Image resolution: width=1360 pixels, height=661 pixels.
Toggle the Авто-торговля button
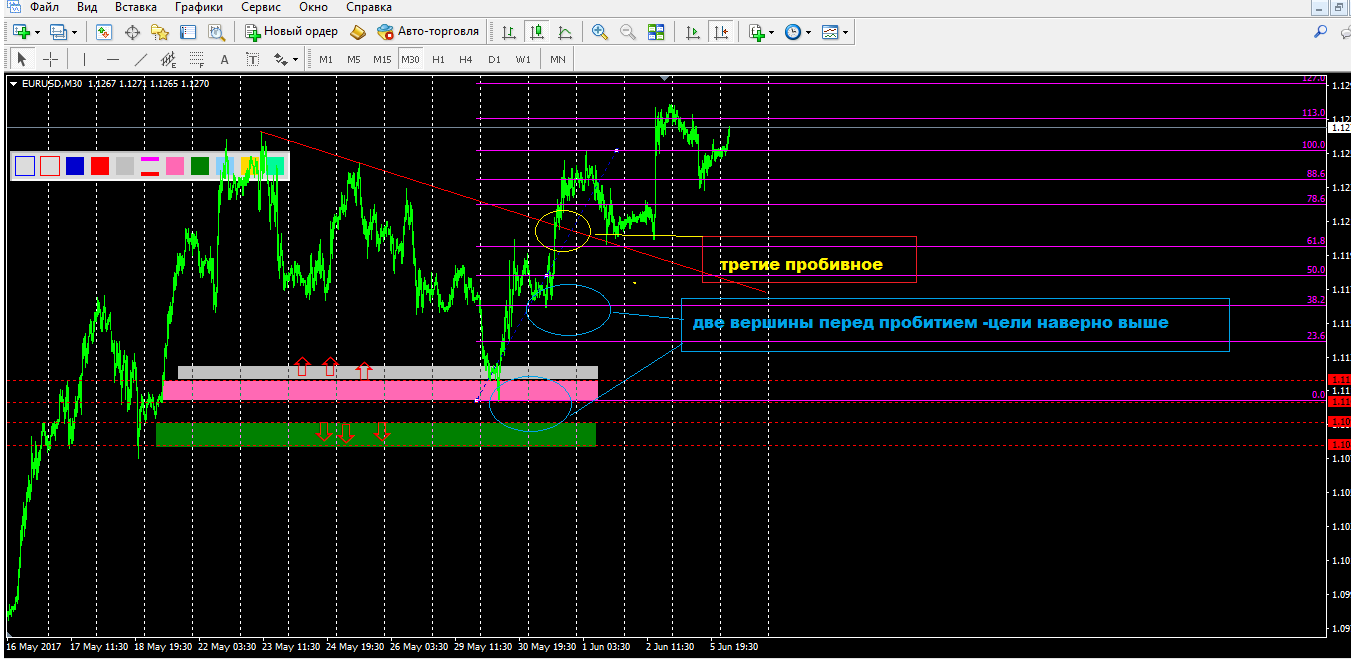click(x=428, y=32)
